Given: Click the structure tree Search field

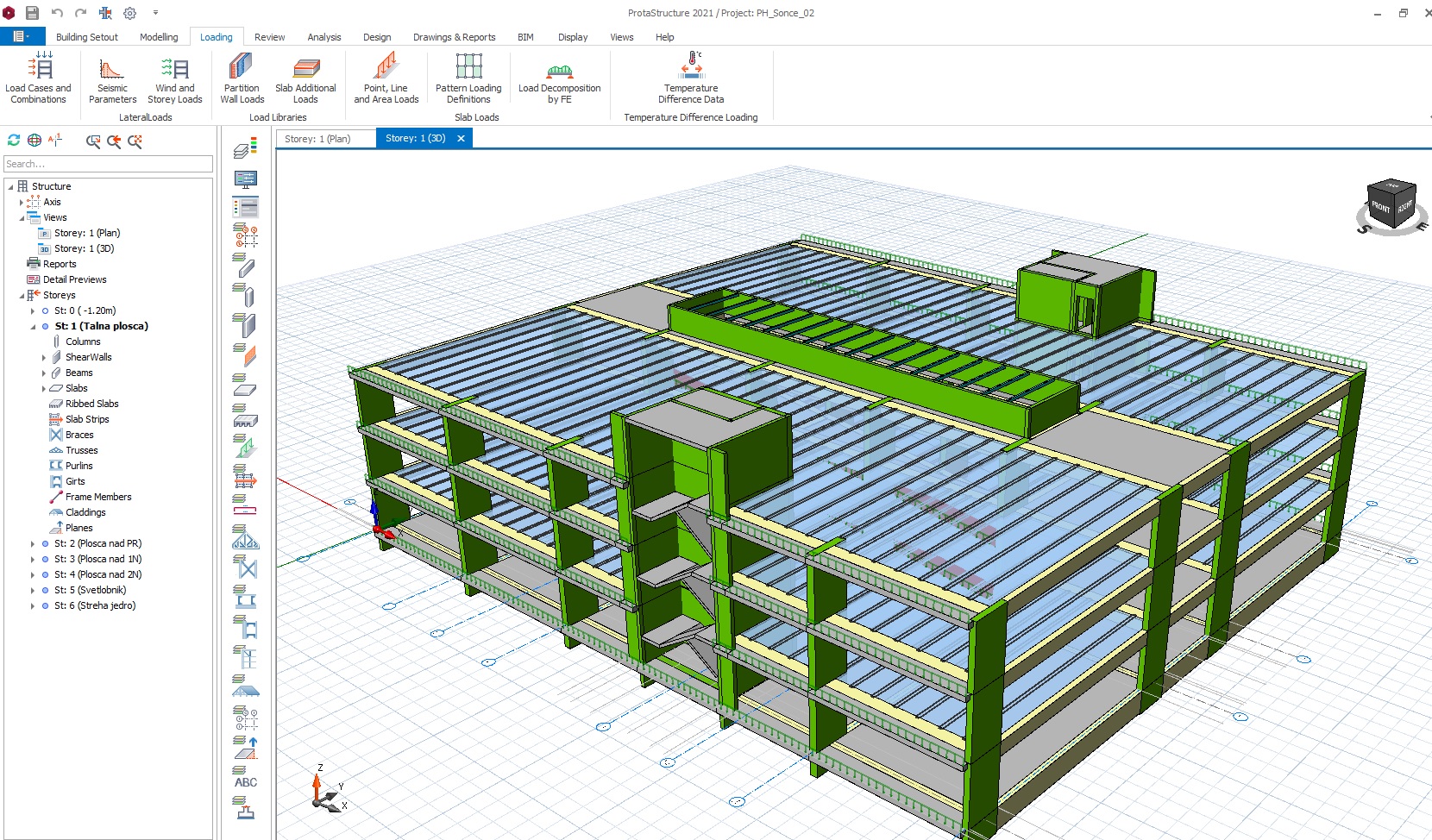Looking at the screenshot, I should [x=108, y=164].
